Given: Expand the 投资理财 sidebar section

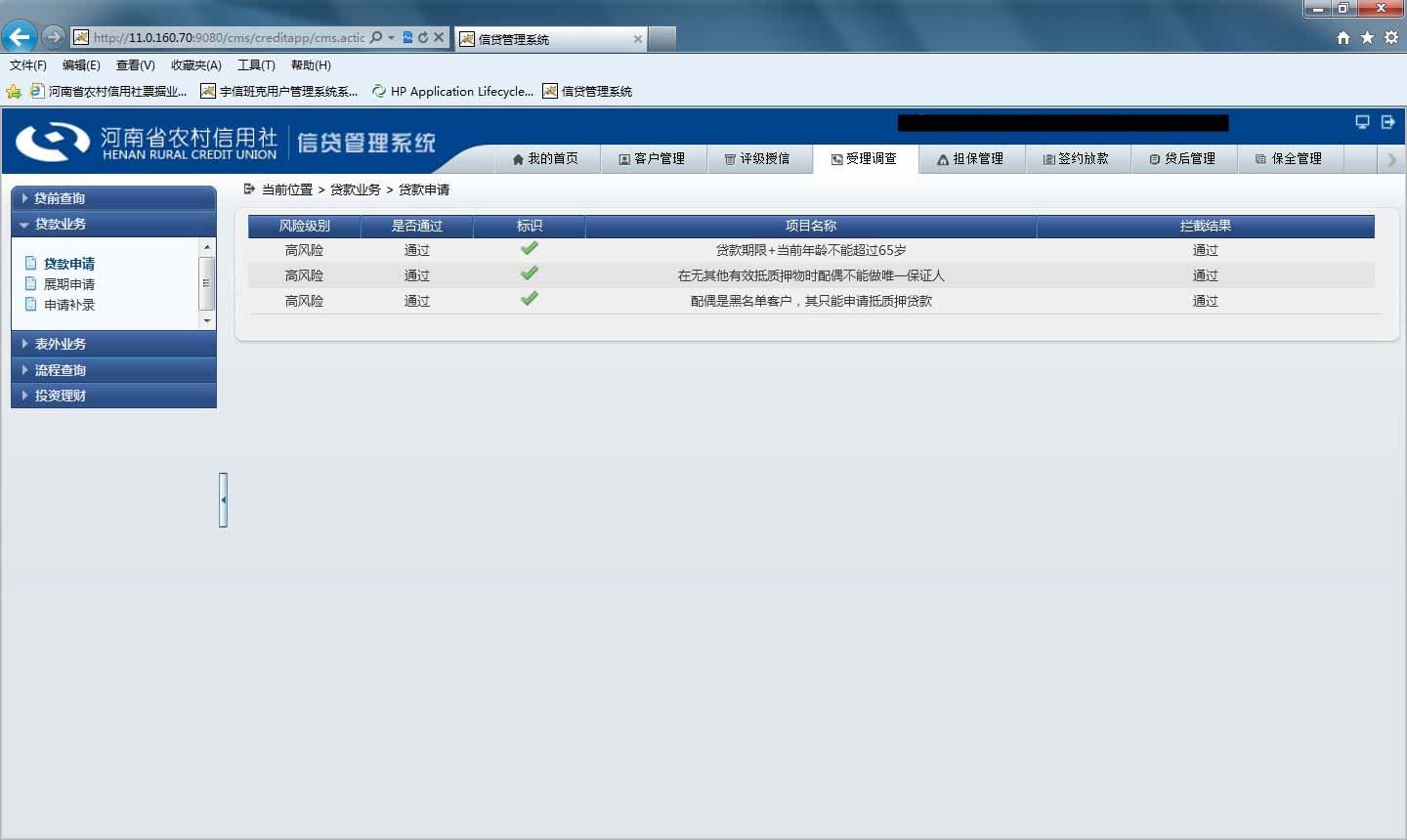Looking at the screenshot, I should pos(113,396).
